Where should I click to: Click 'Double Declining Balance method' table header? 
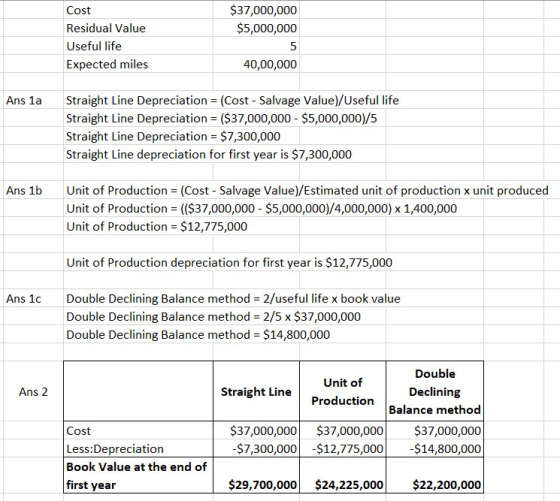click(x=435, y=392)
